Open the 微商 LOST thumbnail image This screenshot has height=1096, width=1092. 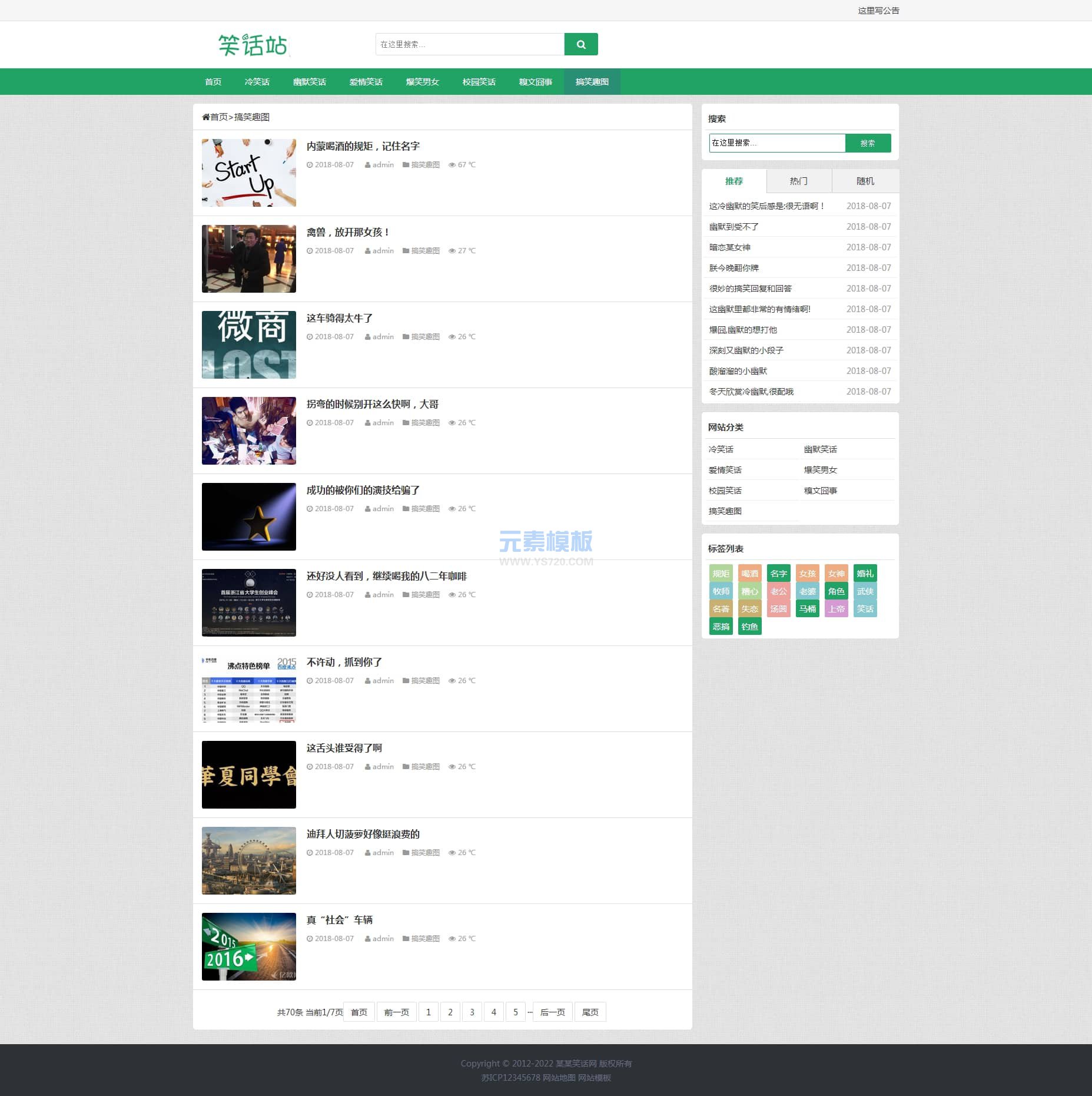pyautogui.click(x=249, y=345)
